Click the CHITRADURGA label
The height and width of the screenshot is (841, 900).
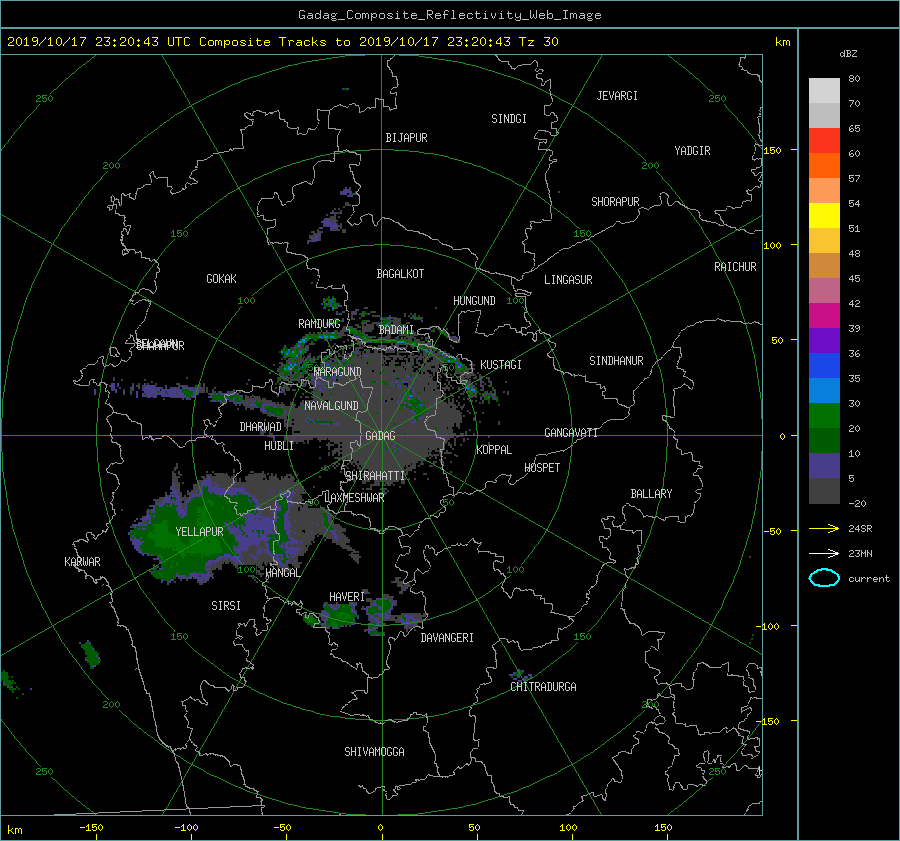click(543, 687)
